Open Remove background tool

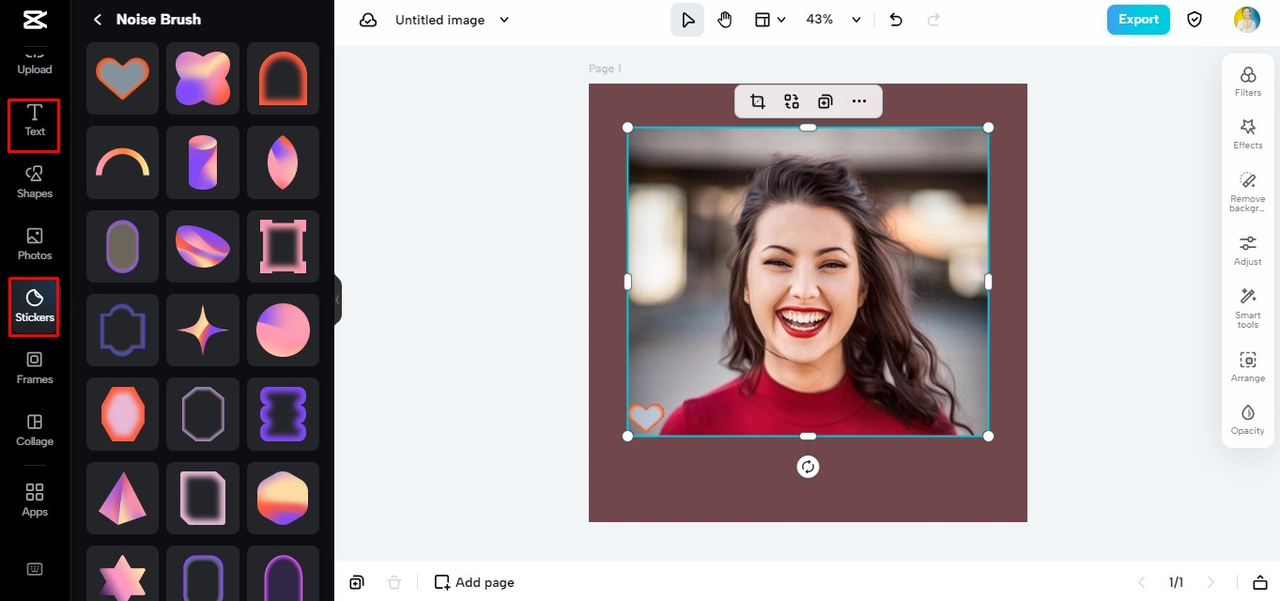(x=1247, y=191)
